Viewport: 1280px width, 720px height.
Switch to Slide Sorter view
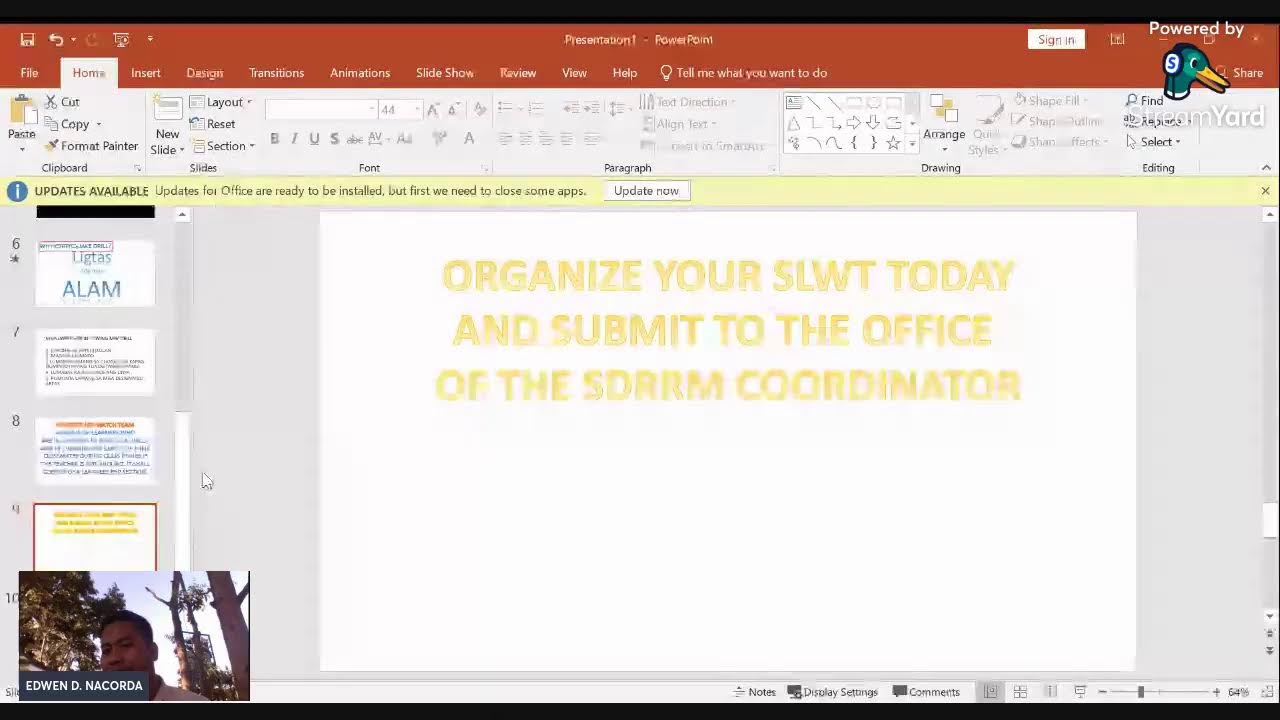1020,692
